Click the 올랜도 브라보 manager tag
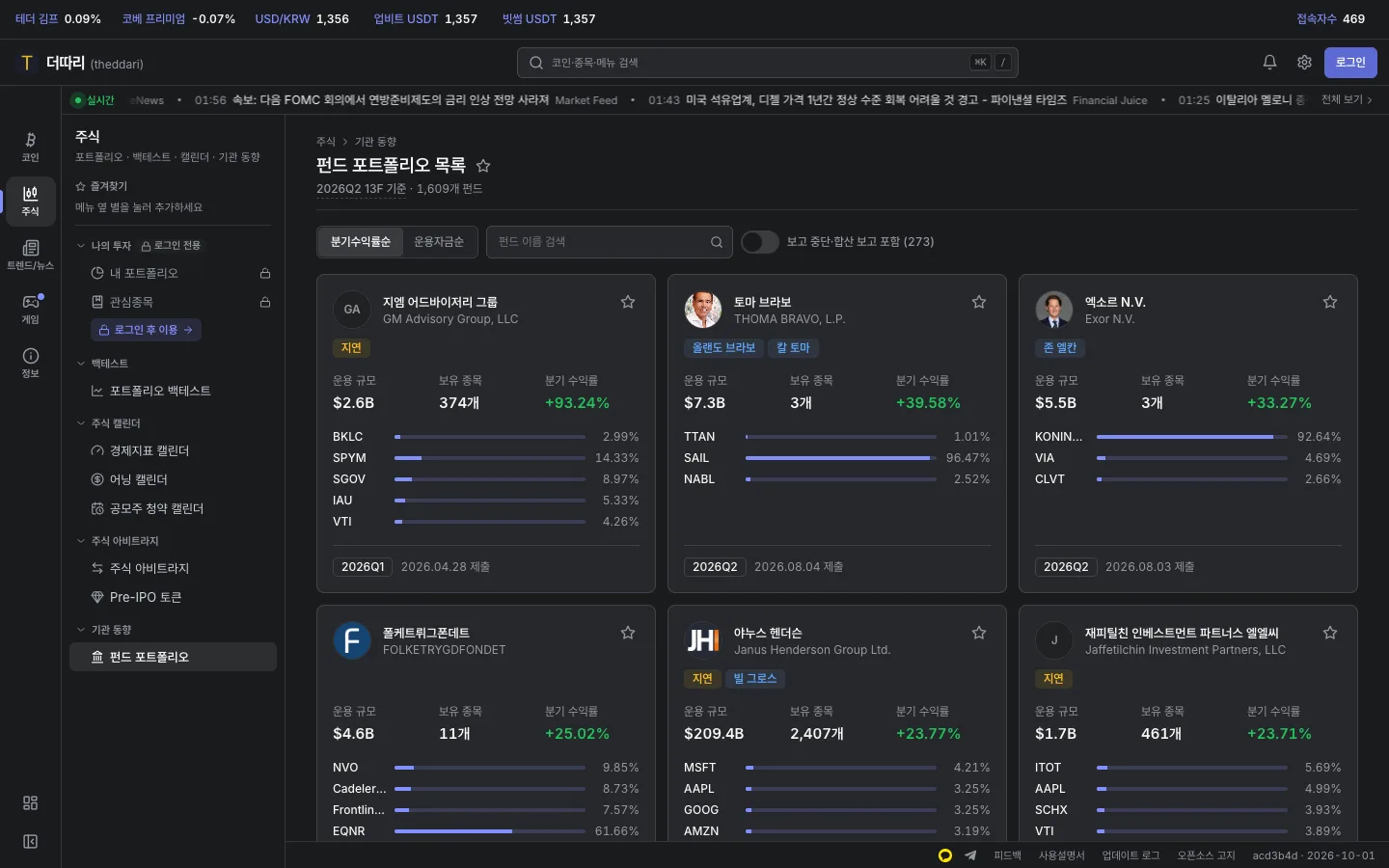1389x868 pixels. pyautogui.click(x=724, y=348)
